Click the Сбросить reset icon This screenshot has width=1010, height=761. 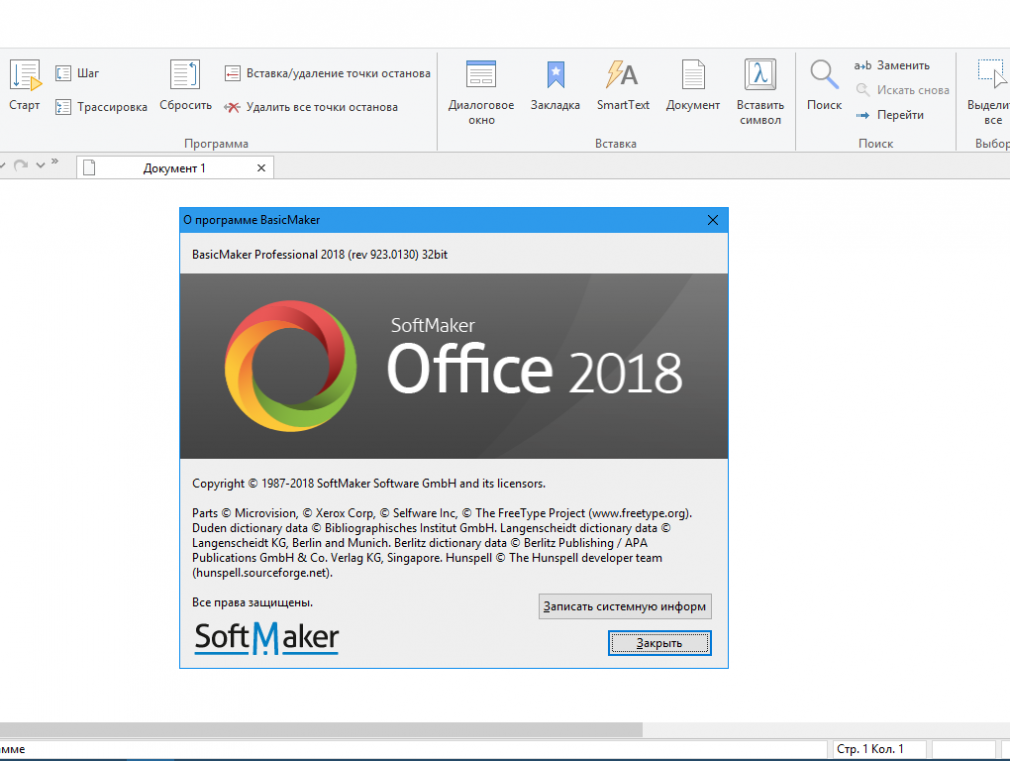coord(186,85)
